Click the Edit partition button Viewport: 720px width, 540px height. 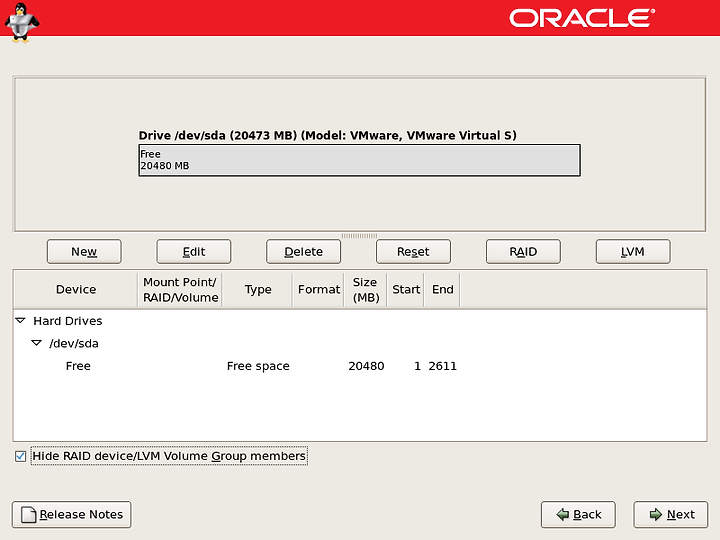194,252
